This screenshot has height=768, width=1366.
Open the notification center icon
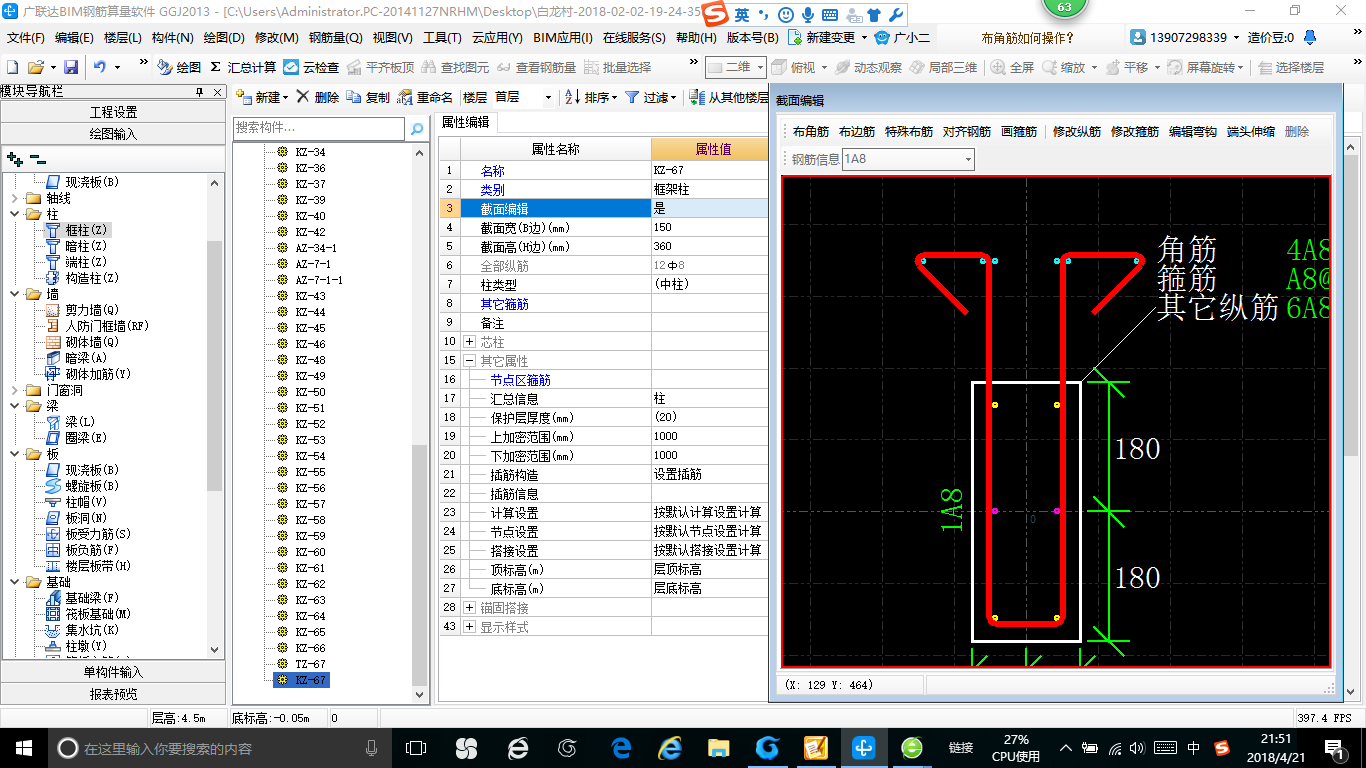[x=1335, y=747]
